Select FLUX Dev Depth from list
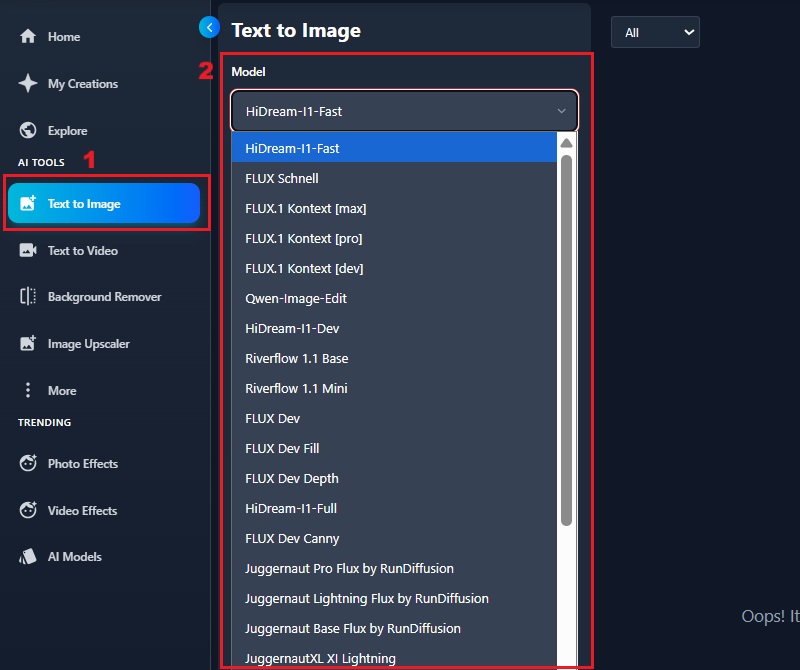This screenshot has width=800, height=670. pos(394,479)
